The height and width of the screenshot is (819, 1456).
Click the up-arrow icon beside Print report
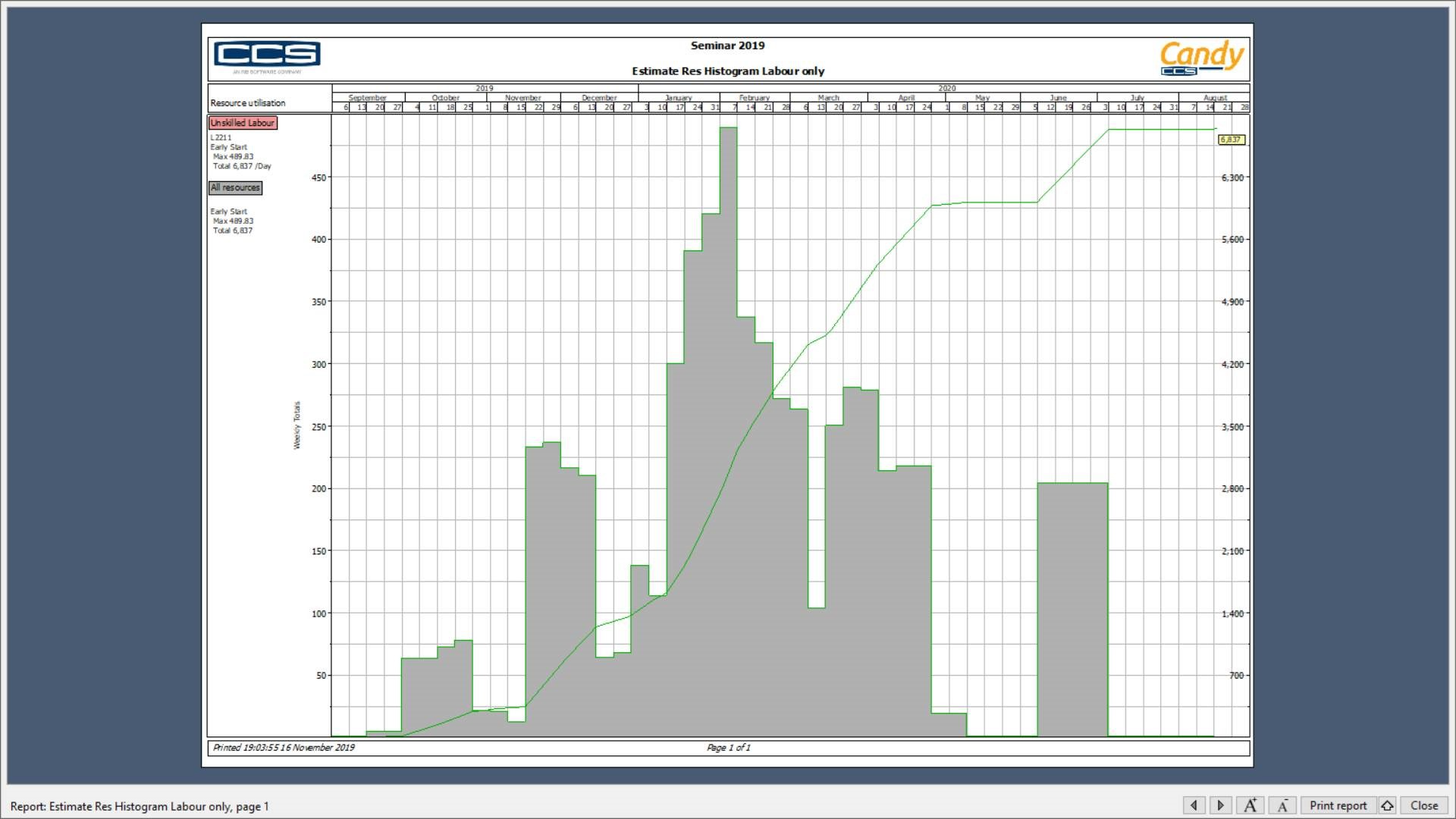1387,805
